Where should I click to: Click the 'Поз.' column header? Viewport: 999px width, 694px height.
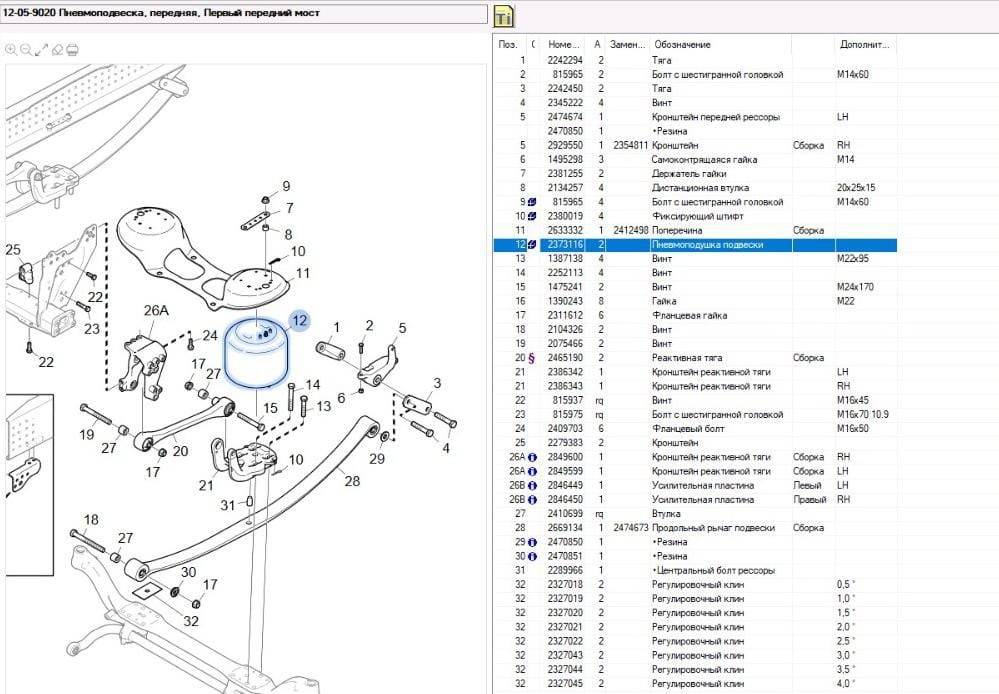tap(508, 45)
